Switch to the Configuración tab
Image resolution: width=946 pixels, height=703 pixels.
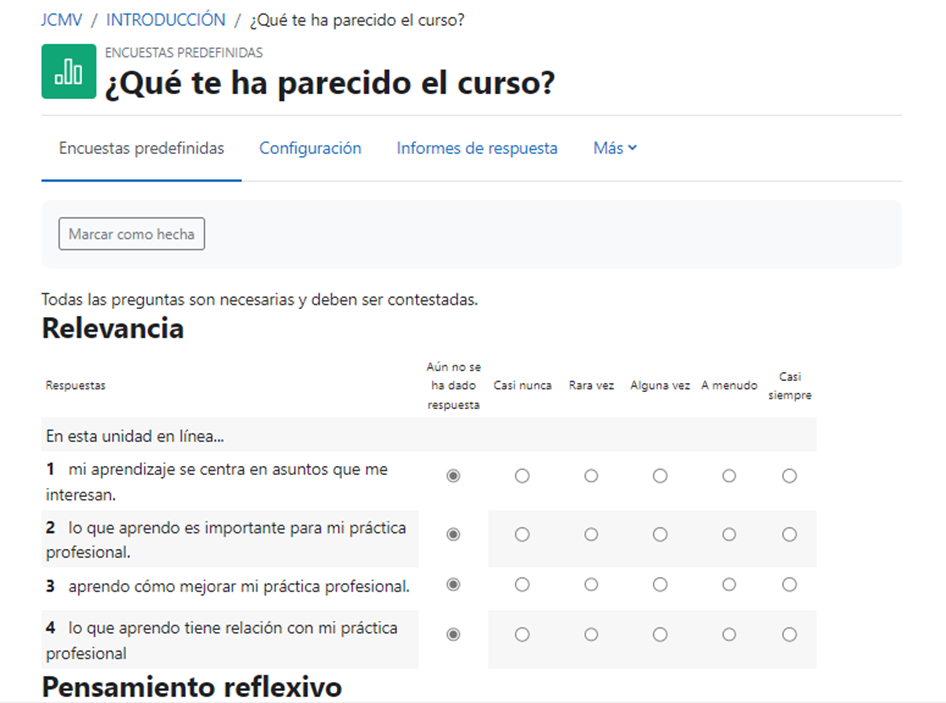[310, 147]
